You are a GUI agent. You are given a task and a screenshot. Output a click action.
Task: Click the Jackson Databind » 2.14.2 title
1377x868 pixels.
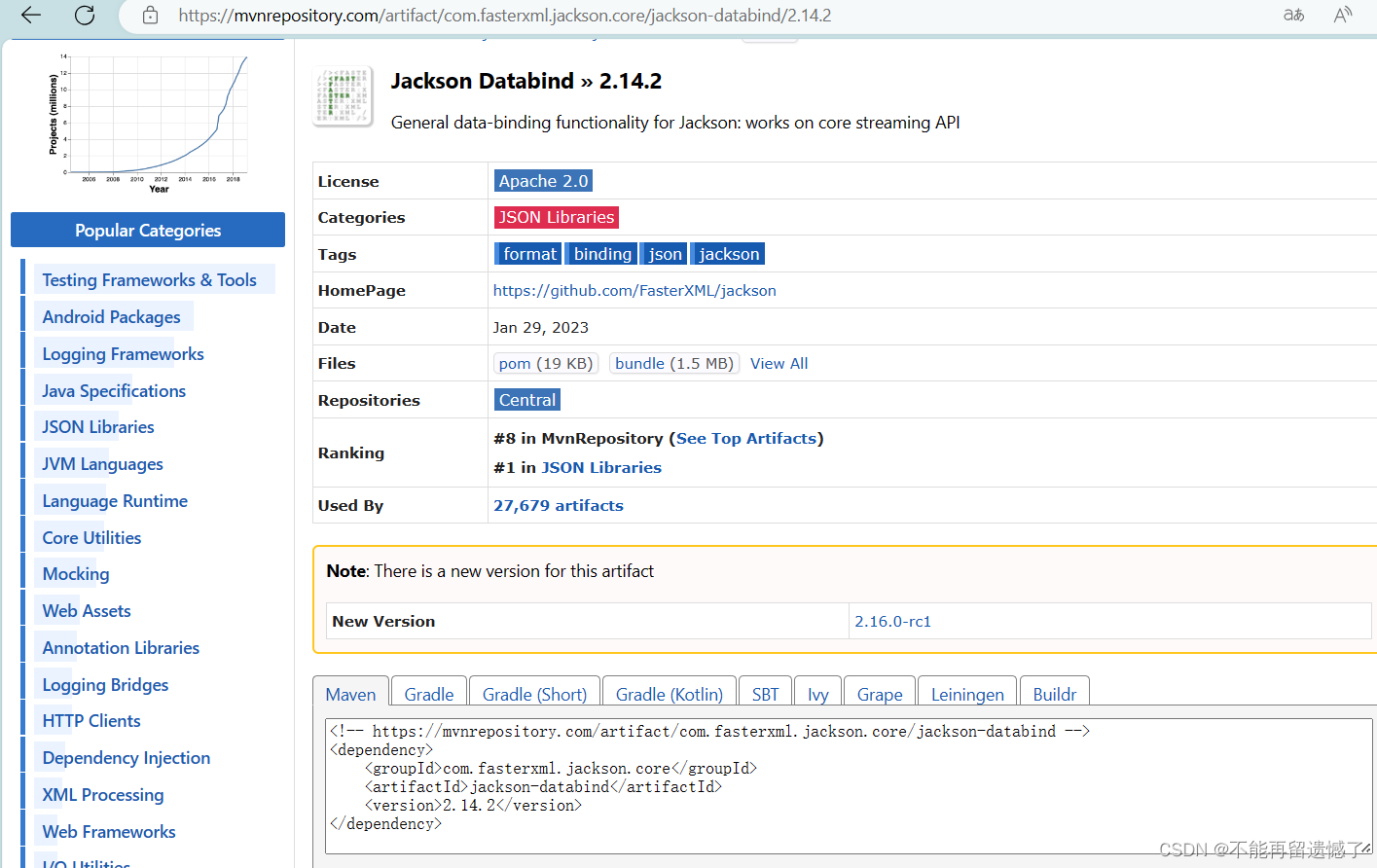click(x=526, y=81)
